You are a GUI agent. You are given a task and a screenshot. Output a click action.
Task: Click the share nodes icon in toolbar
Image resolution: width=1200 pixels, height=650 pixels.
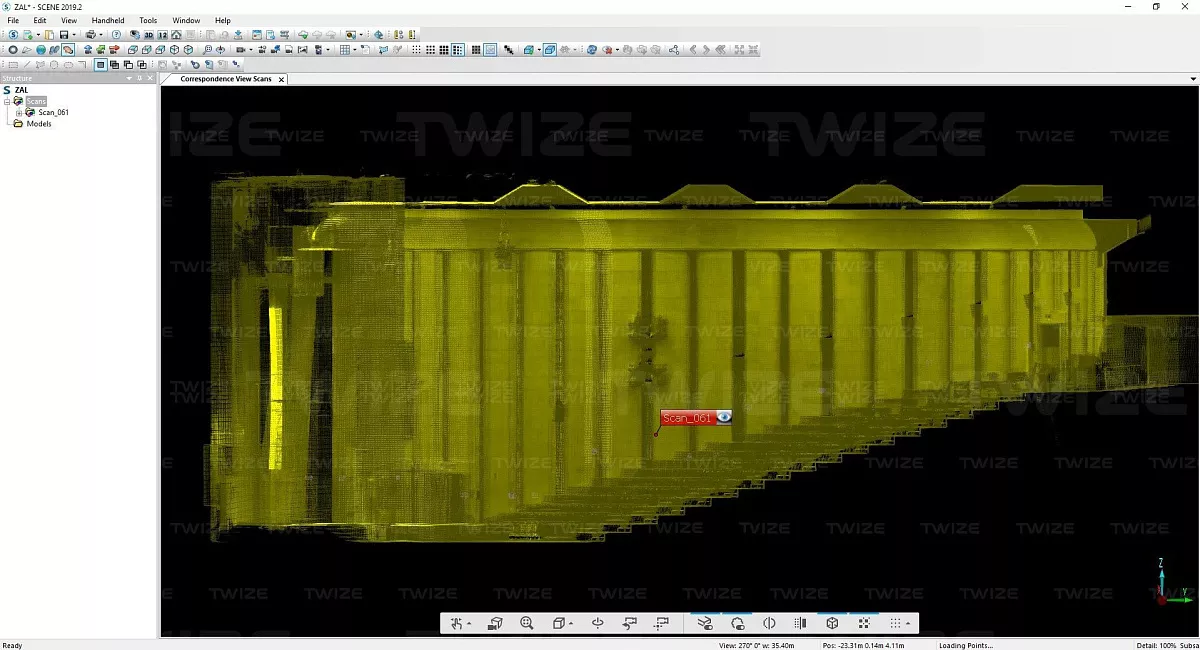click(673, 50)
